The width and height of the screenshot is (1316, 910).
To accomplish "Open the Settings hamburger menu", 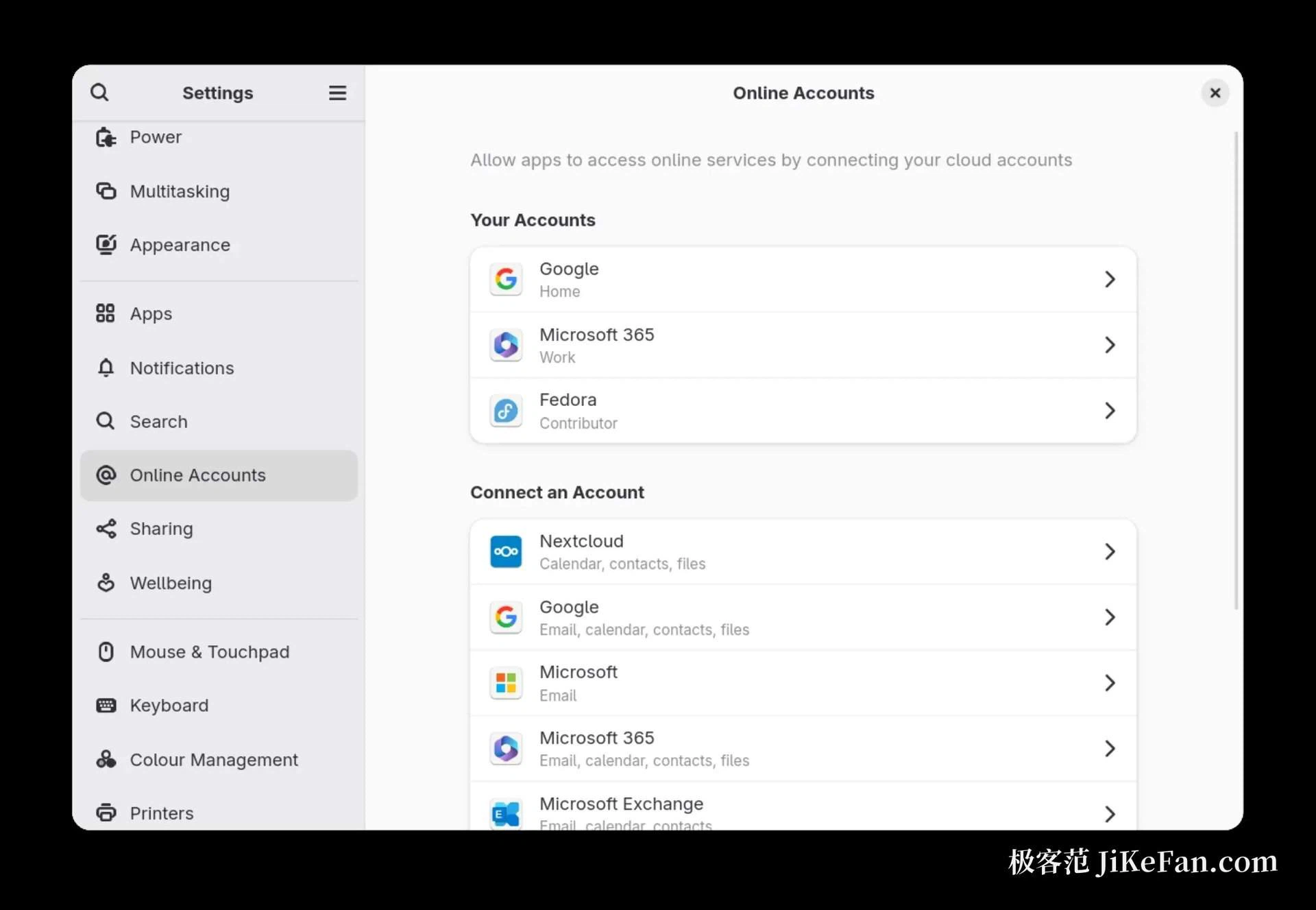I will click(337, 93).
